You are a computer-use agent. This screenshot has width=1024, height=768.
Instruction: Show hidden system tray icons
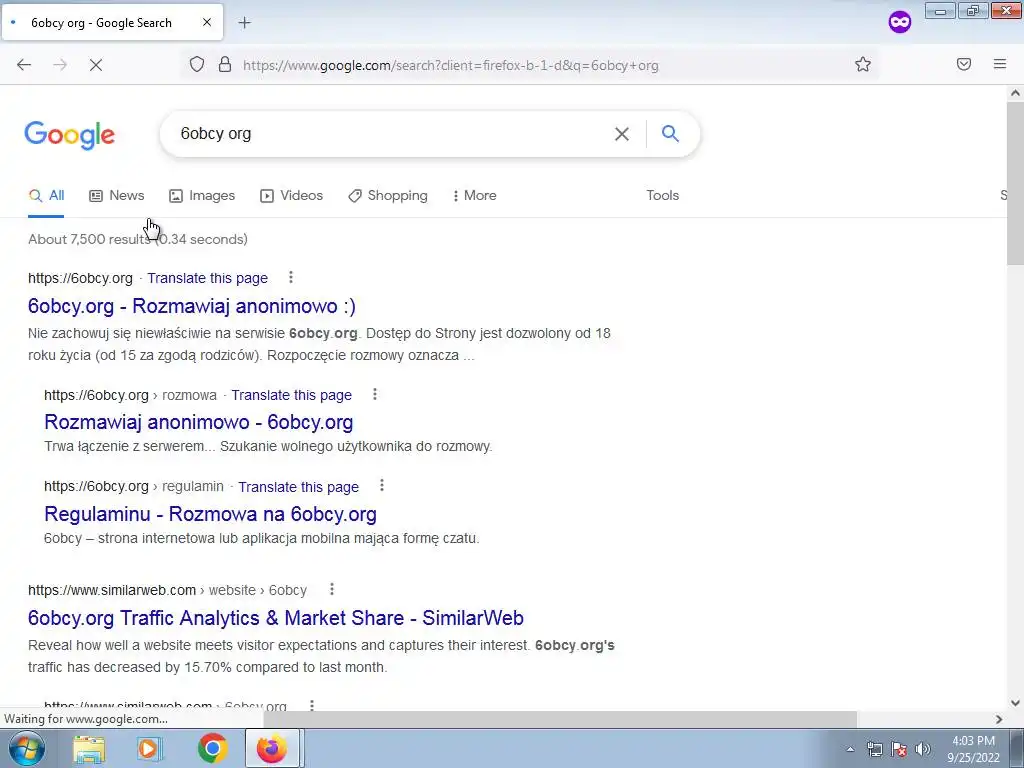click(850, 749)
